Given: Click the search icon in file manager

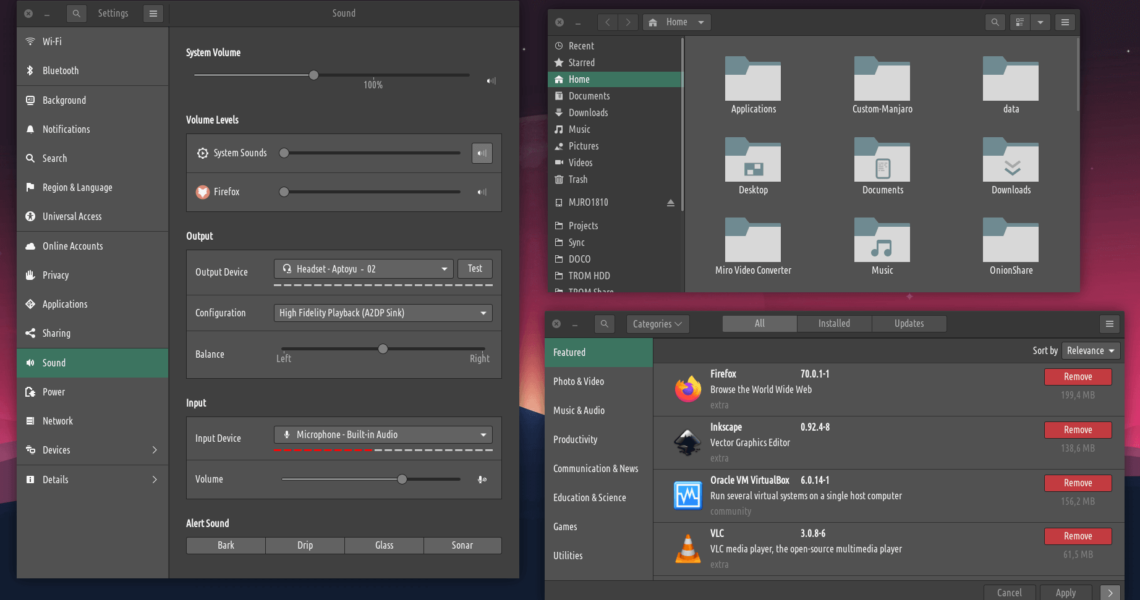Looking at the screenshot, I should [994, 22].
